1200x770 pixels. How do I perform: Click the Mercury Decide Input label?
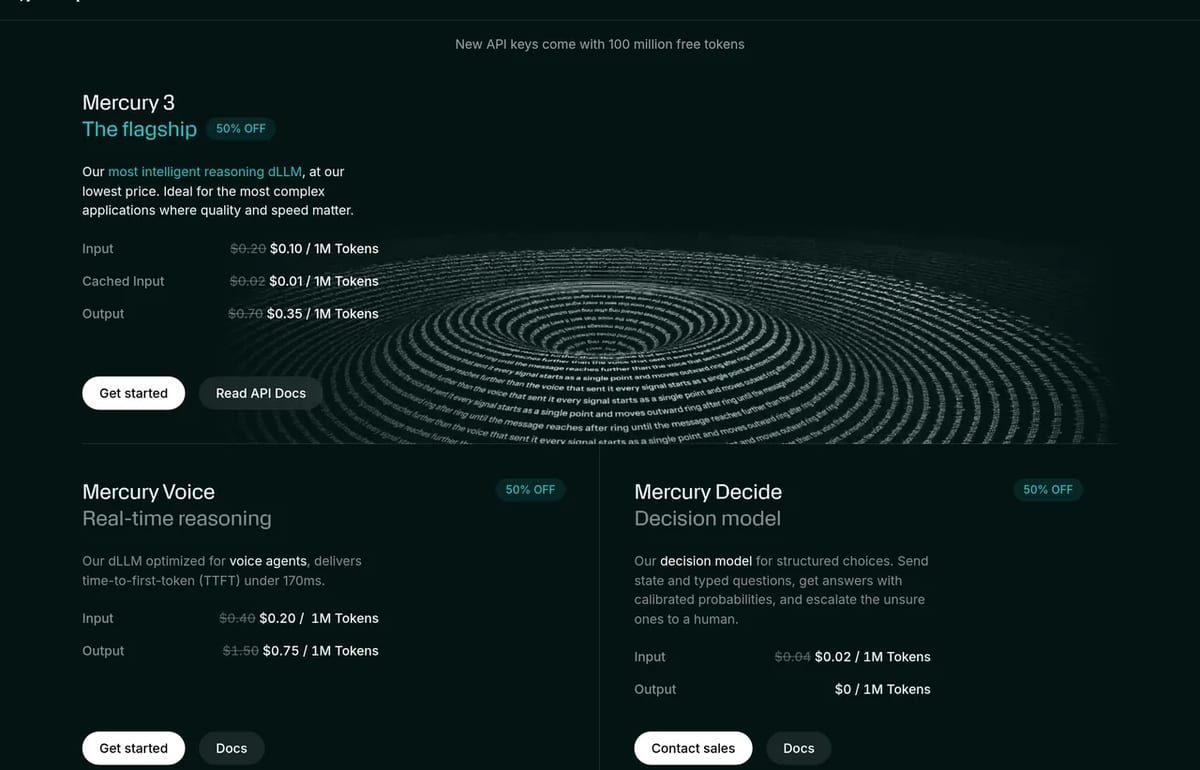650,657
